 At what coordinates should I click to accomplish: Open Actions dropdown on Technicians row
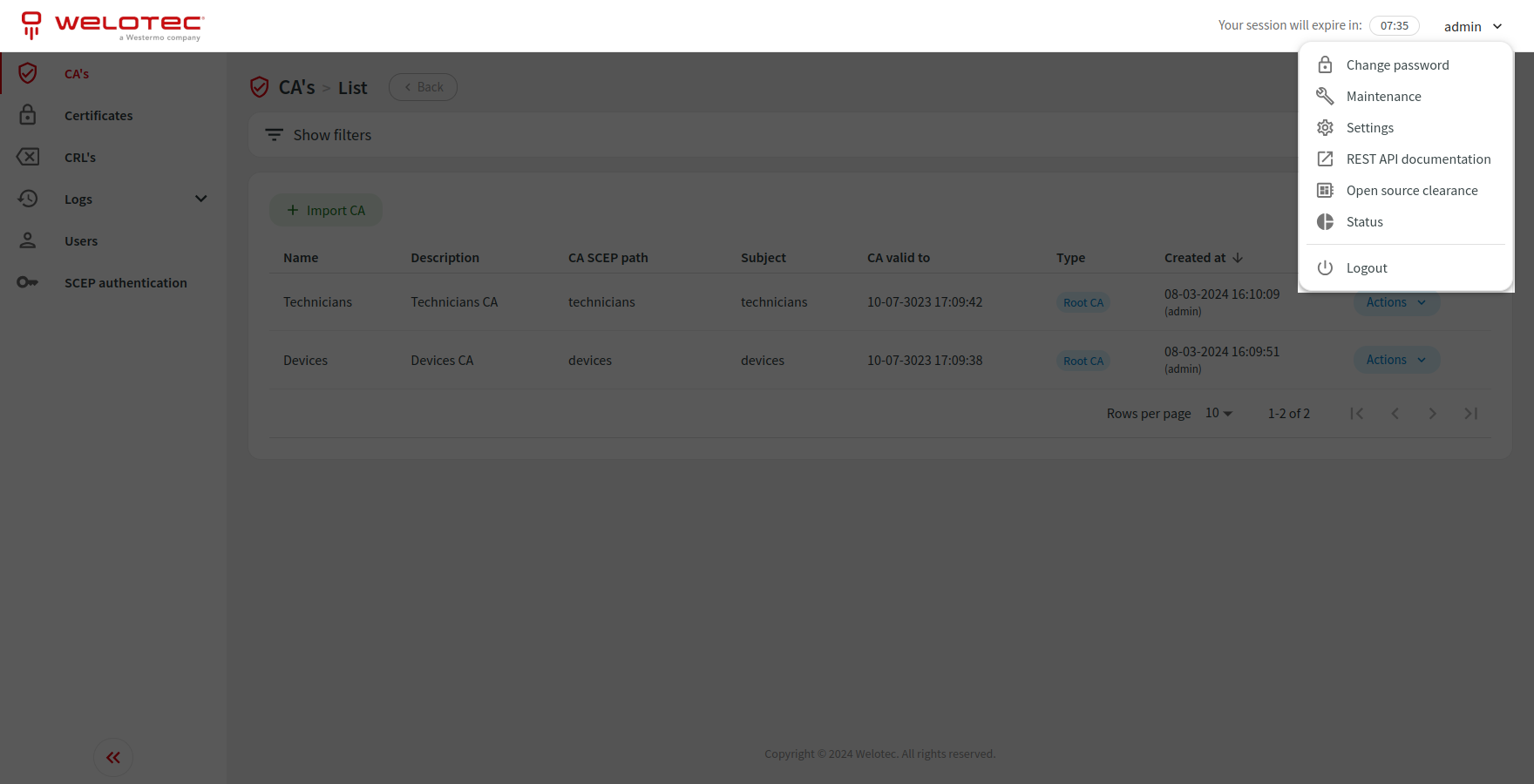click(1395, 301)
